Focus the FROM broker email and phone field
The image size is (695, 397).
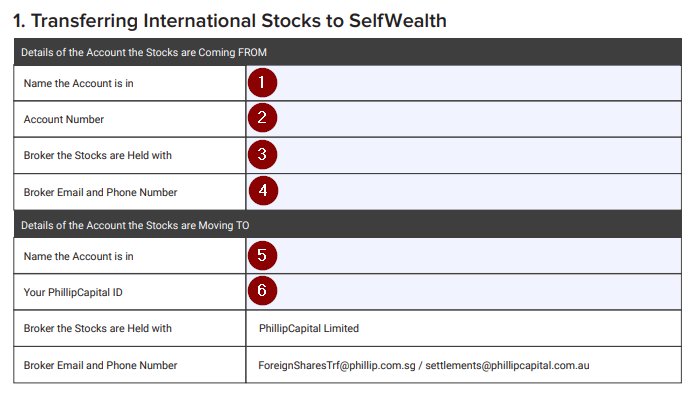coord(464,192)
